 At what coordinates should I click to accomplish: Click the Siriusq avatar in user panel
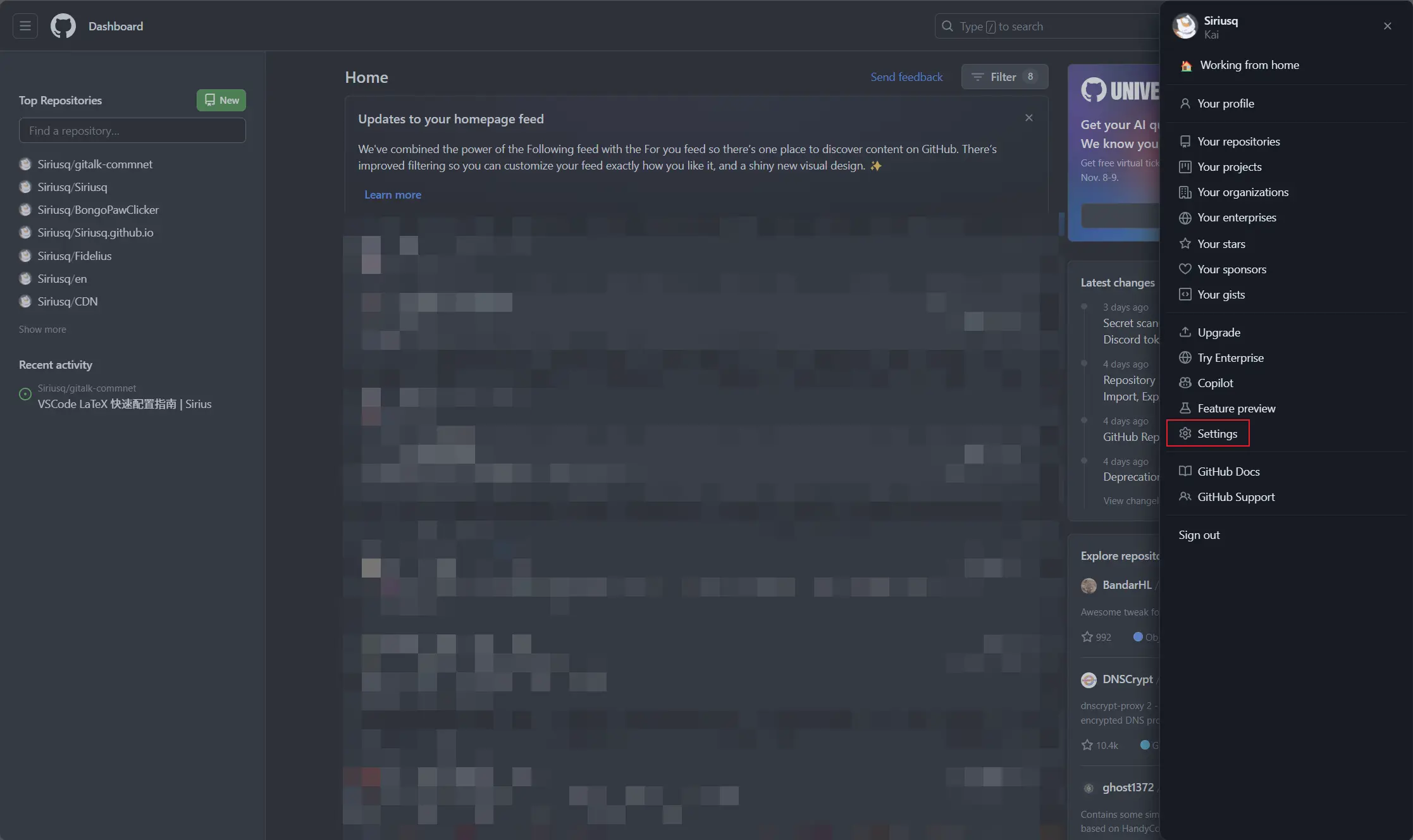1185,27
